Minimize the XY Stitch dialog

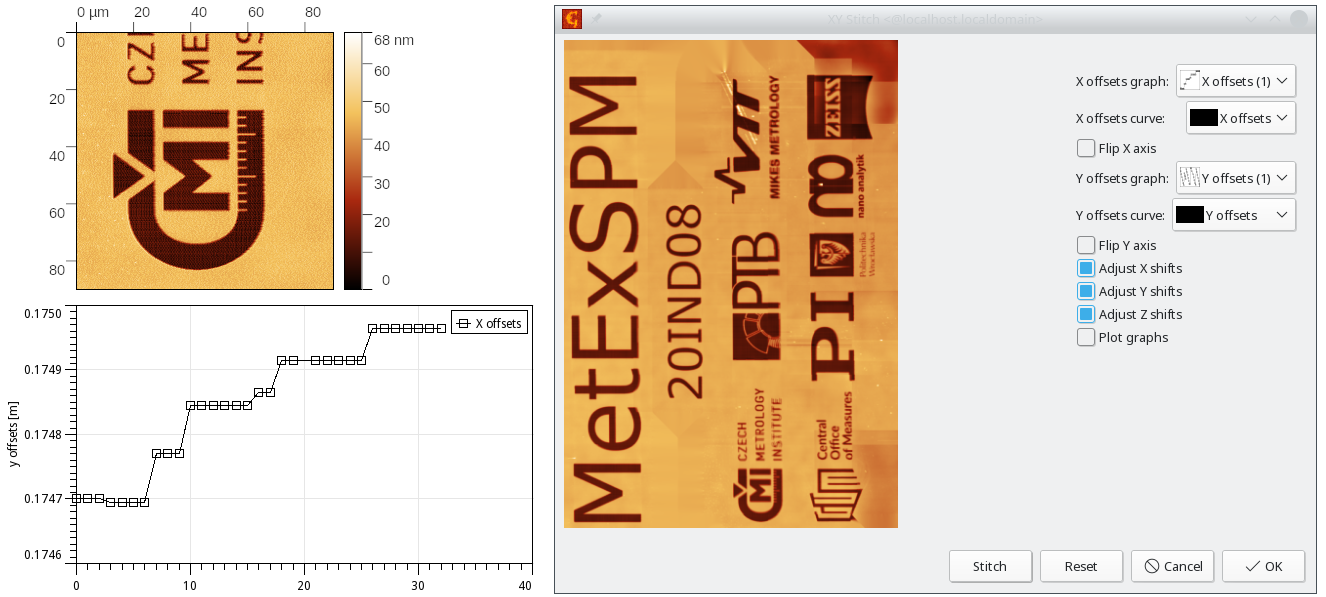pos(1251,19)
